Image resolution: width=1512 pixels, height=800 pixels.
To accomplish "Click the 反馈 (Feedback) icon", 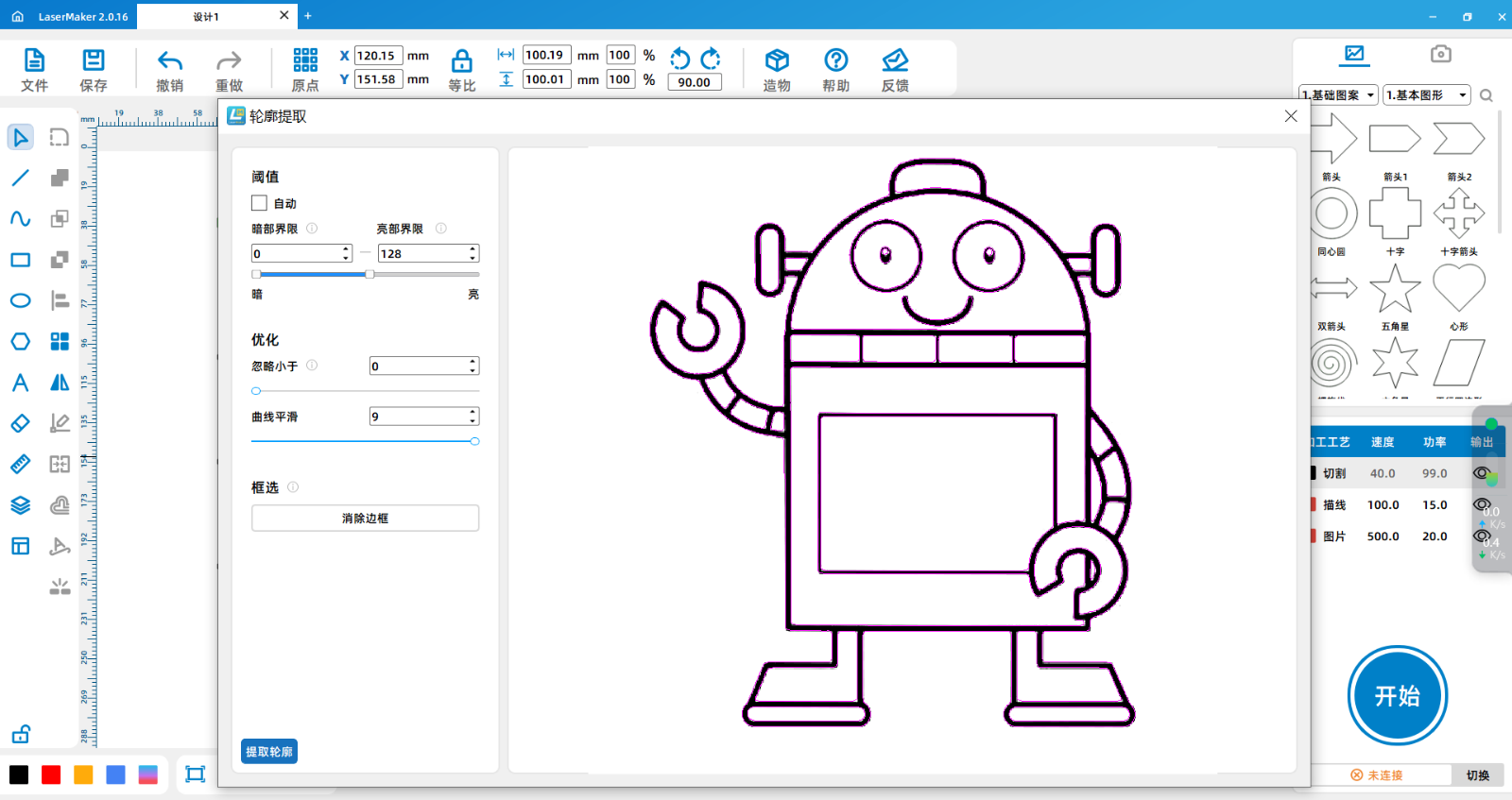I will tap(894, 61).
